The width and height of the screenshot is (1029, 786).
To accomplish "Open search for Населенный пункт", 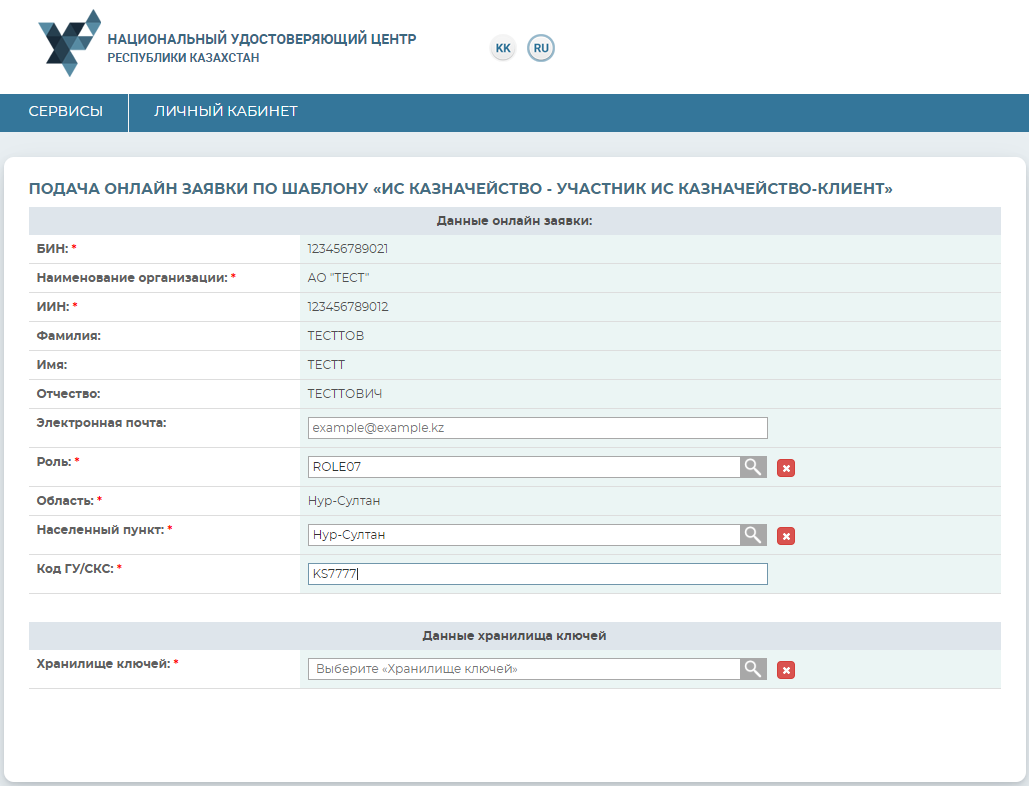I will pyautogui.click(x=753, y=535).
